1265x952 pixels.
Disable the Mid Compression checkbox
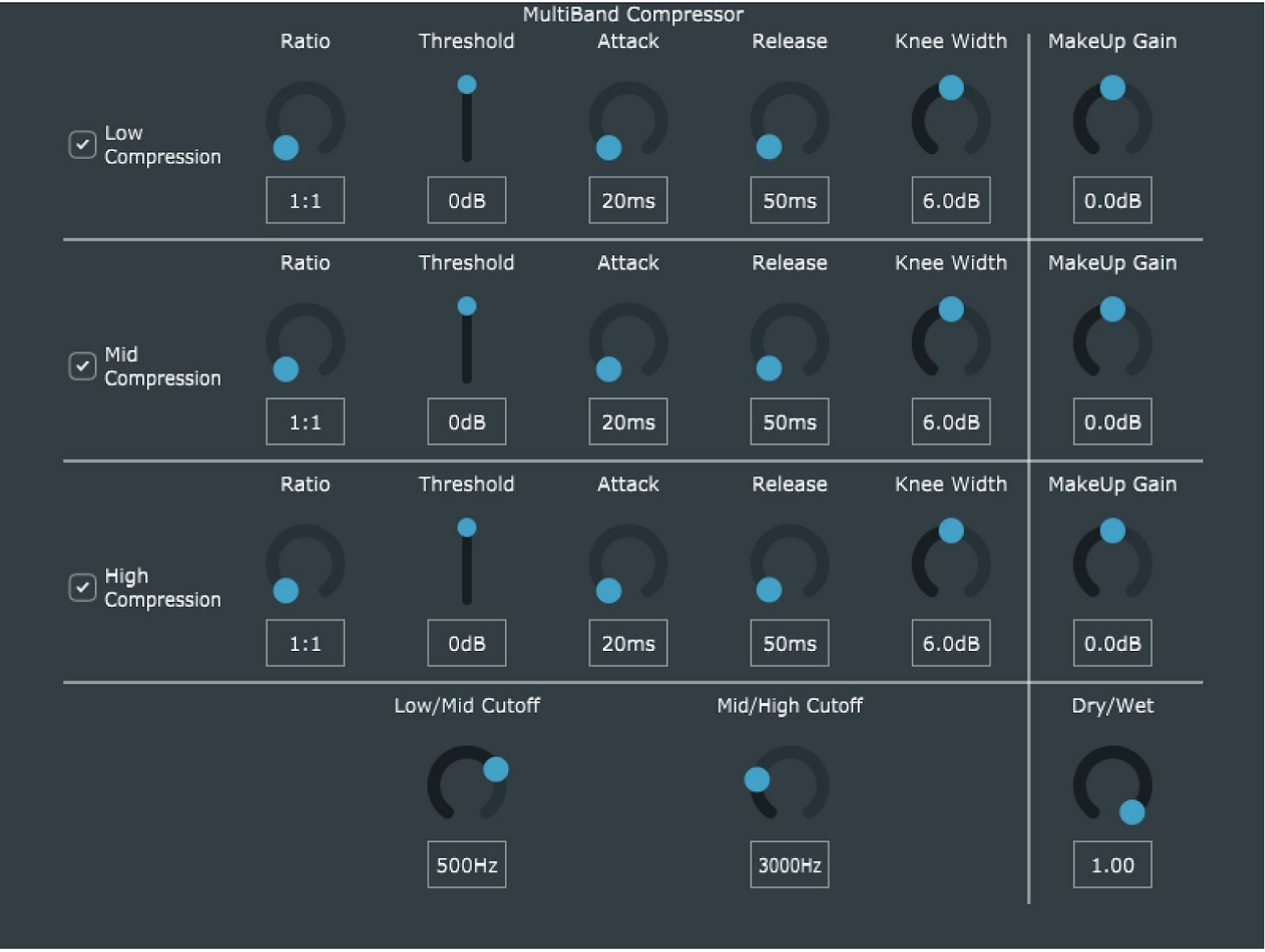tap(82, 366)
